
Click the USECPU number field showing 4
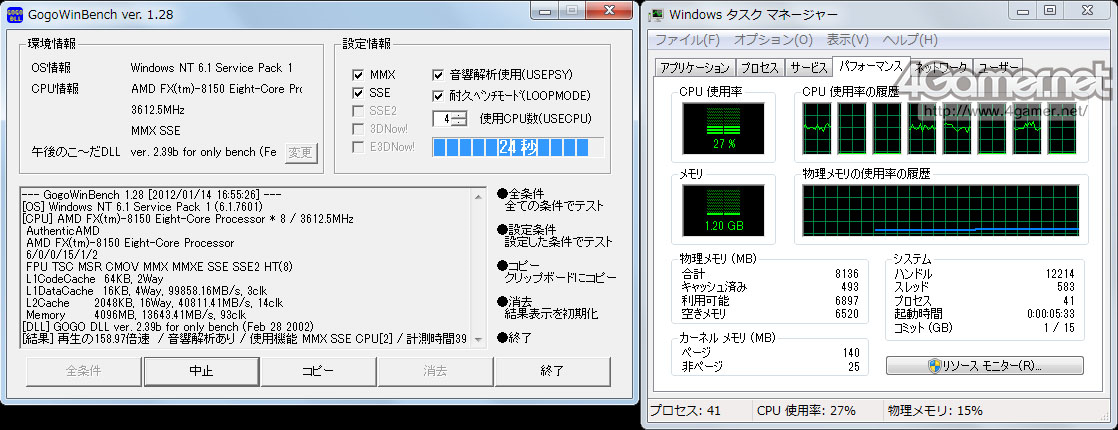tap(443, 118)
